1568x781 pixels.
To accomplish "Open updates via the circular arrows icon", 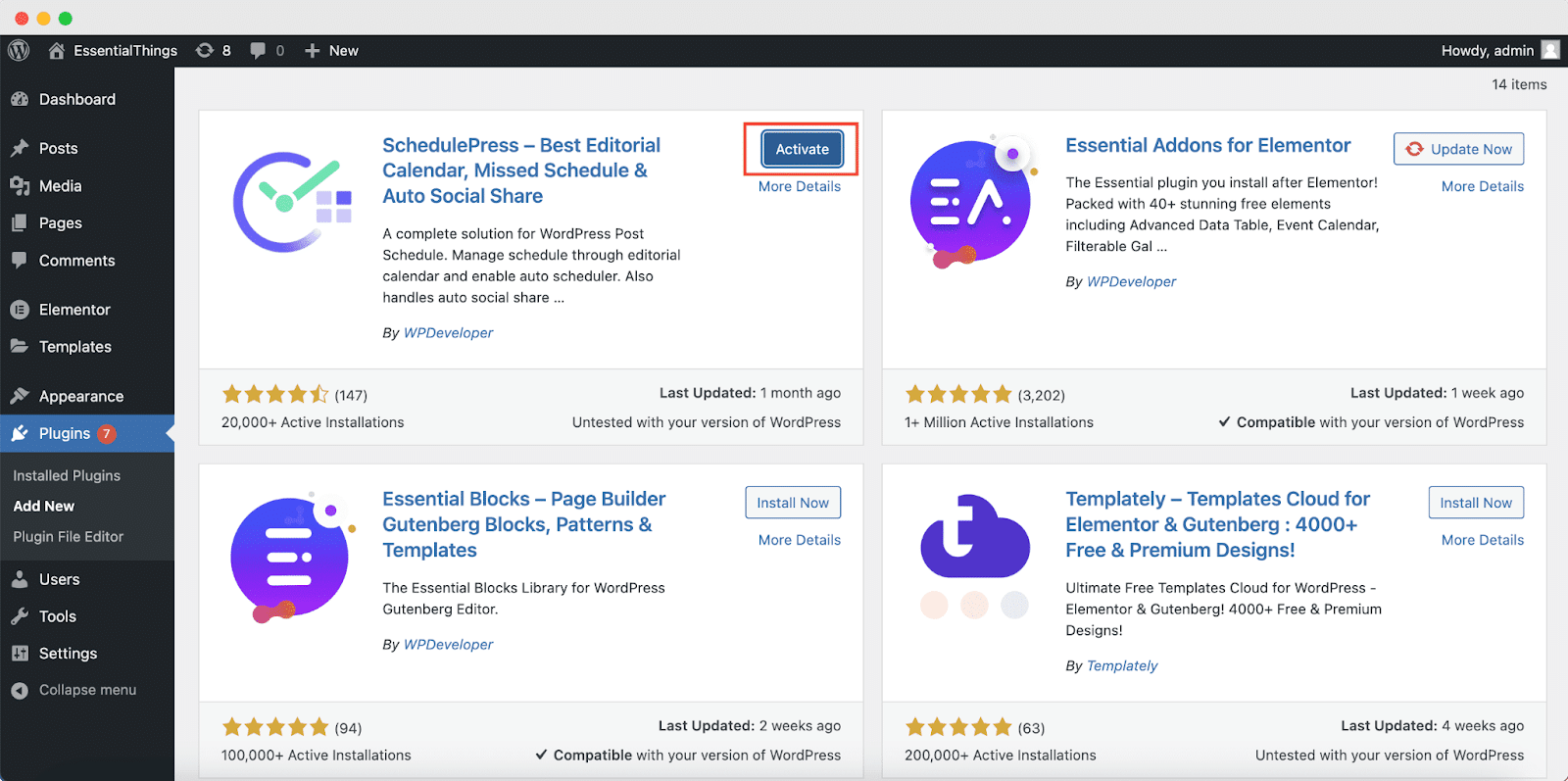I will 204,50.
